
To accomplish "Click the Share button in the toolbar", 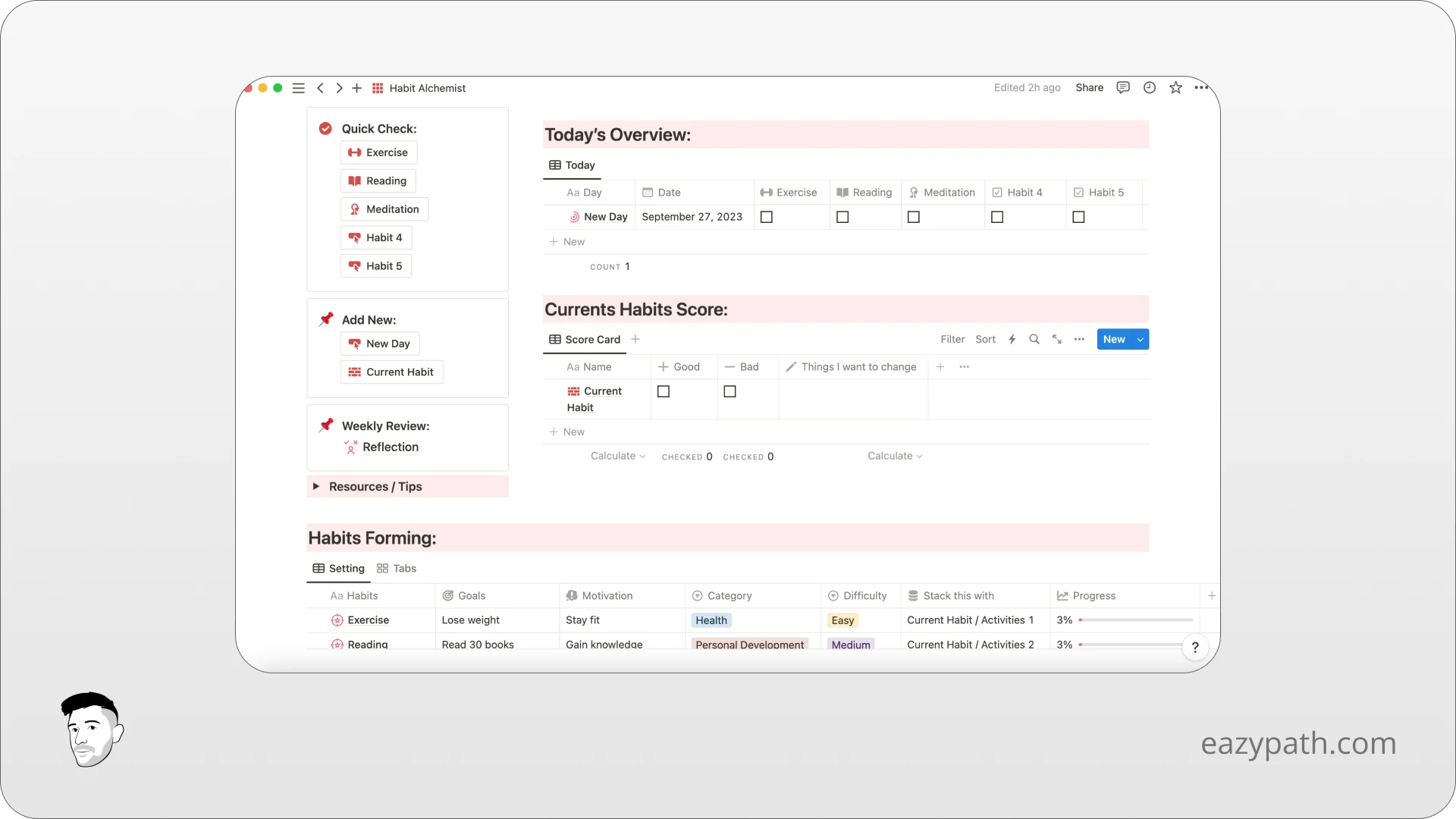I will (x=1090, y=88).
